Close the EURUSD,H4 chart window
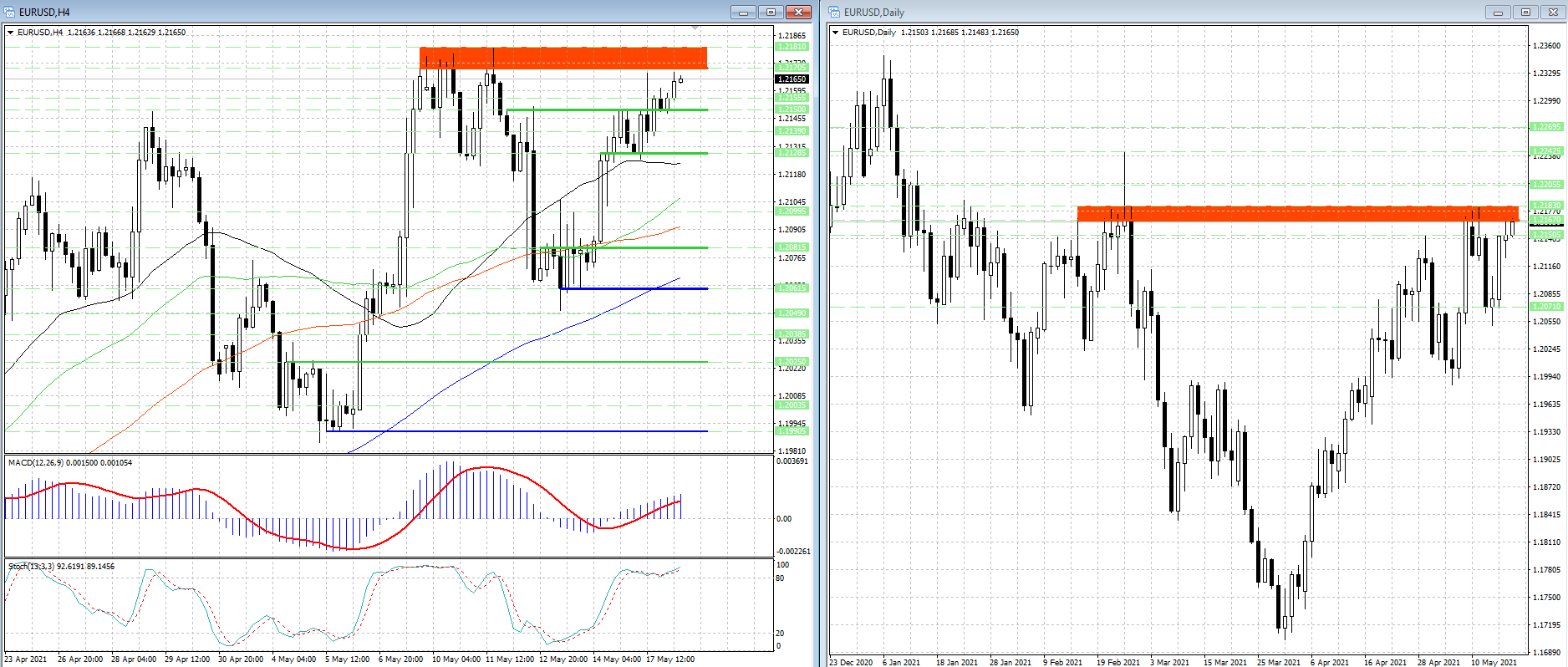 click(x=799, y=12)
